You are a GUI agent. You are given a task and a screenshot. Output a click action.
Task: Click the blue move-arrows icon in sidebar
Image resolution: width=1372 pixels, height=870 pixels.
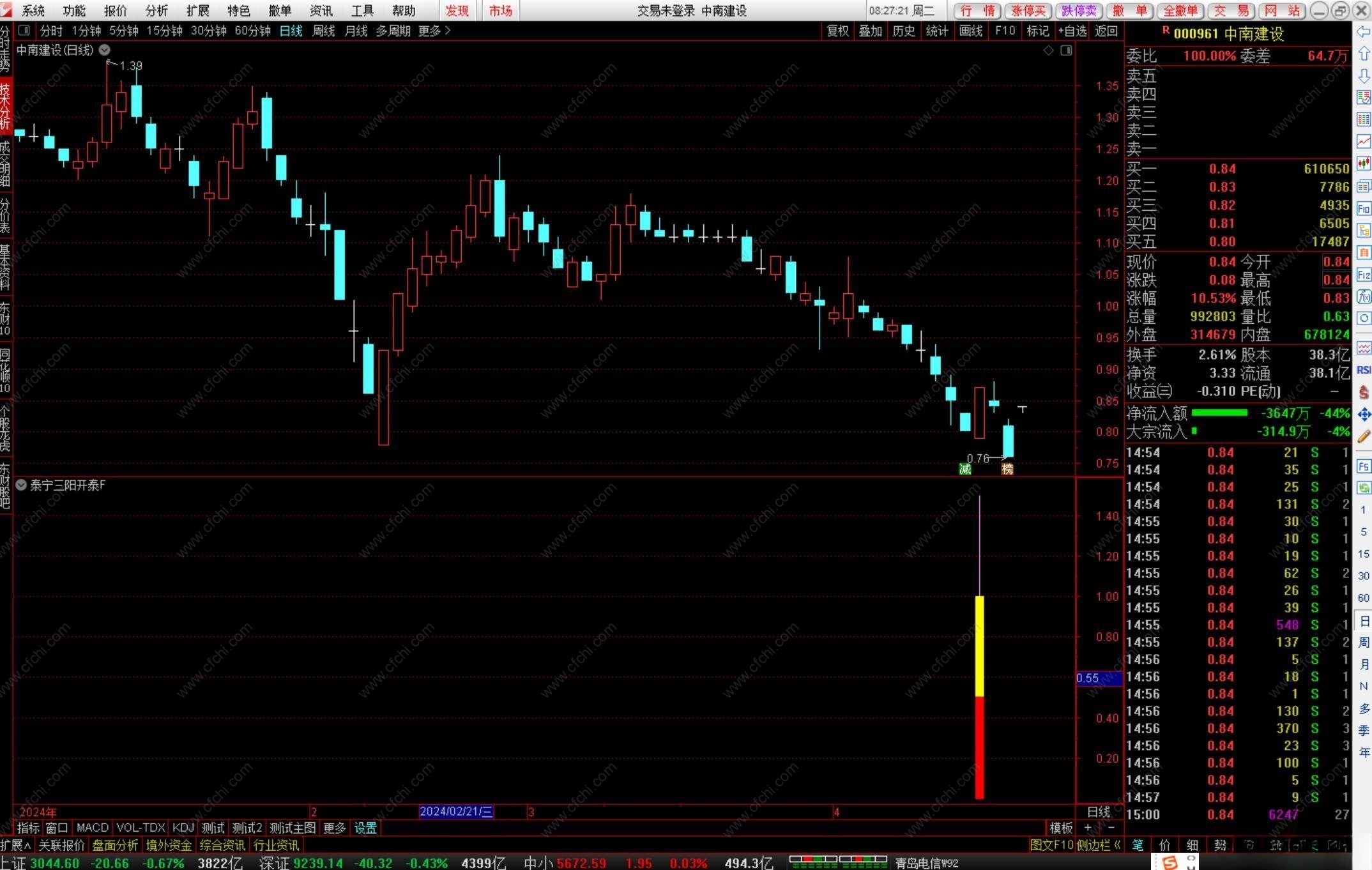pos(1364,415)
